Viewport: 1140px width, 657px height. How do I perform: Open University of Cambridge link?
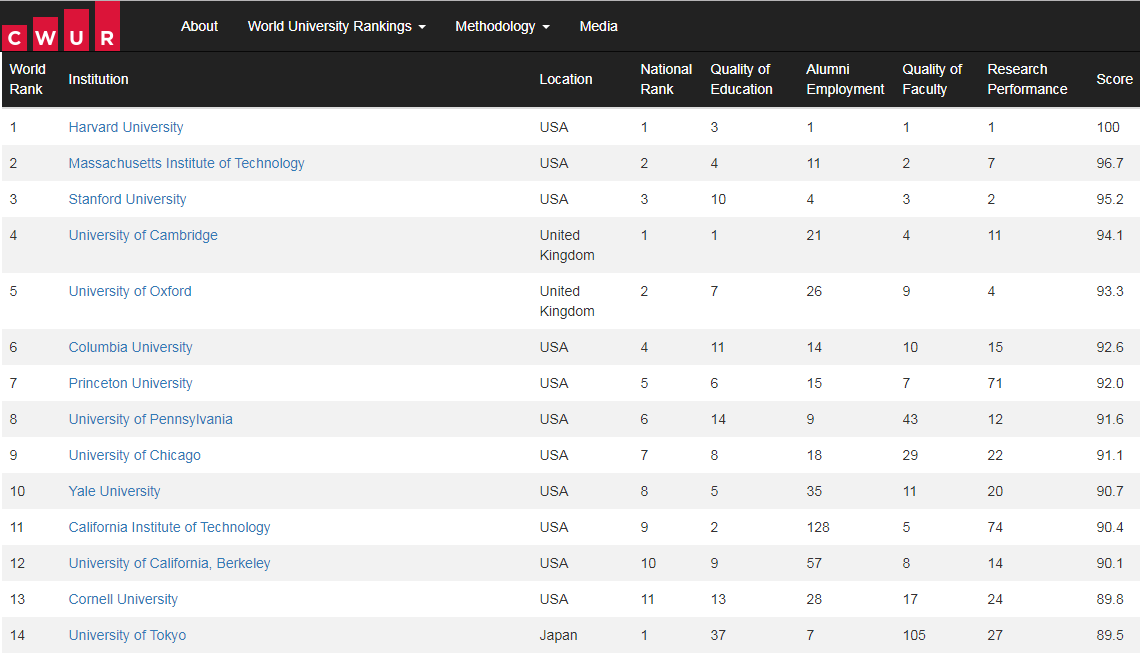click(143, 235)
